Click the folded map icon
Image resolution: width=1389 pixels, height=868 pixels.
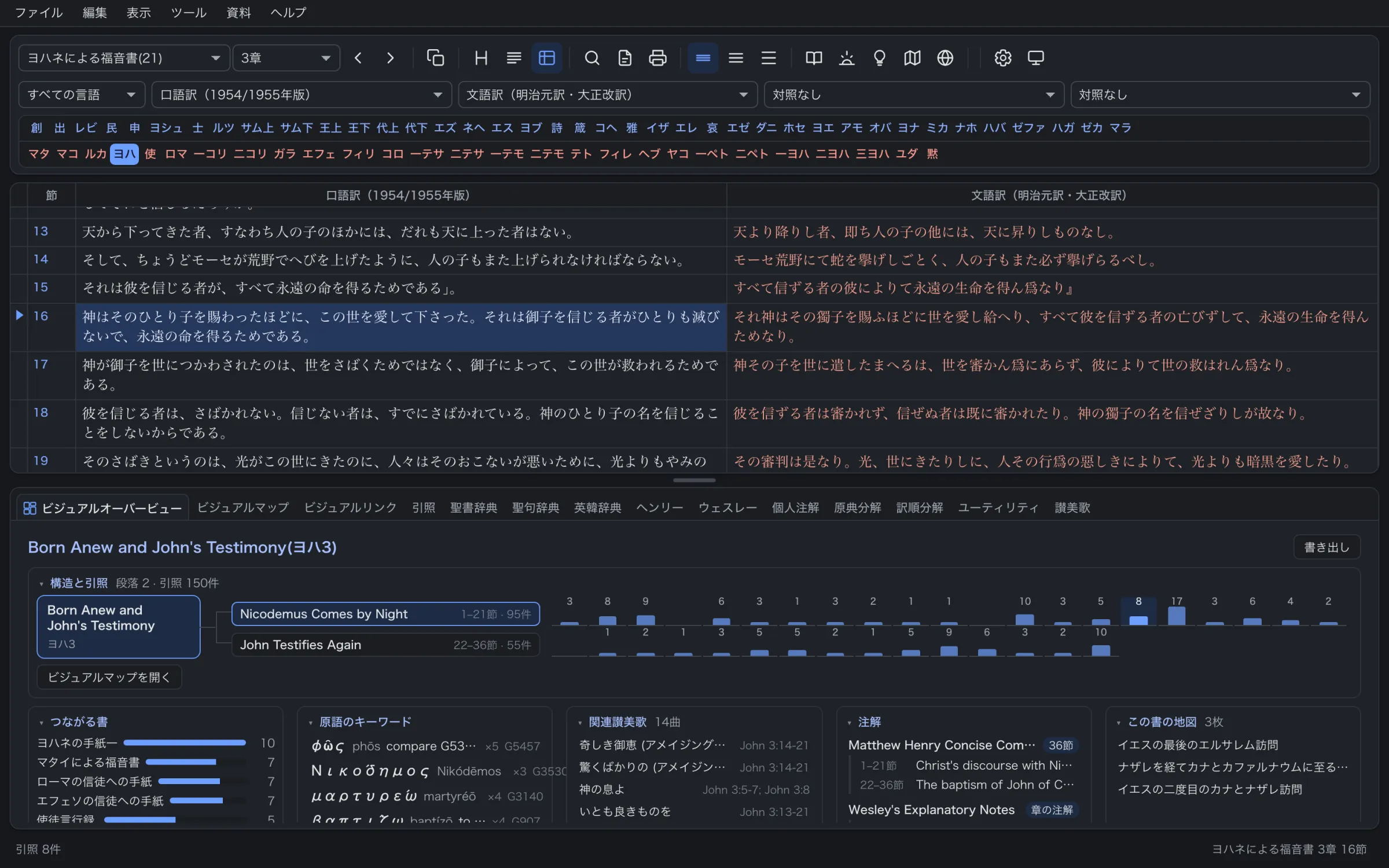click(912, 58)
